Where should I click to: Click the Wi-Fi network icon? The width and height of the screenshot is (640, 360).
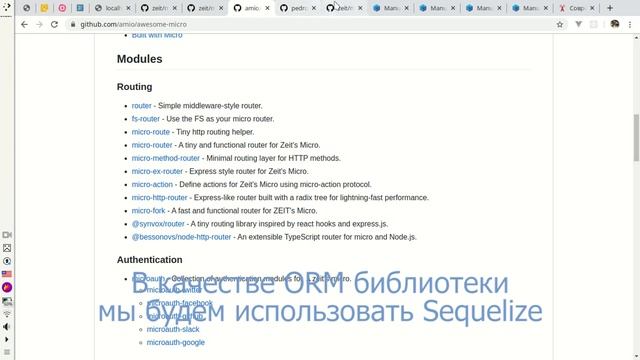7,313
